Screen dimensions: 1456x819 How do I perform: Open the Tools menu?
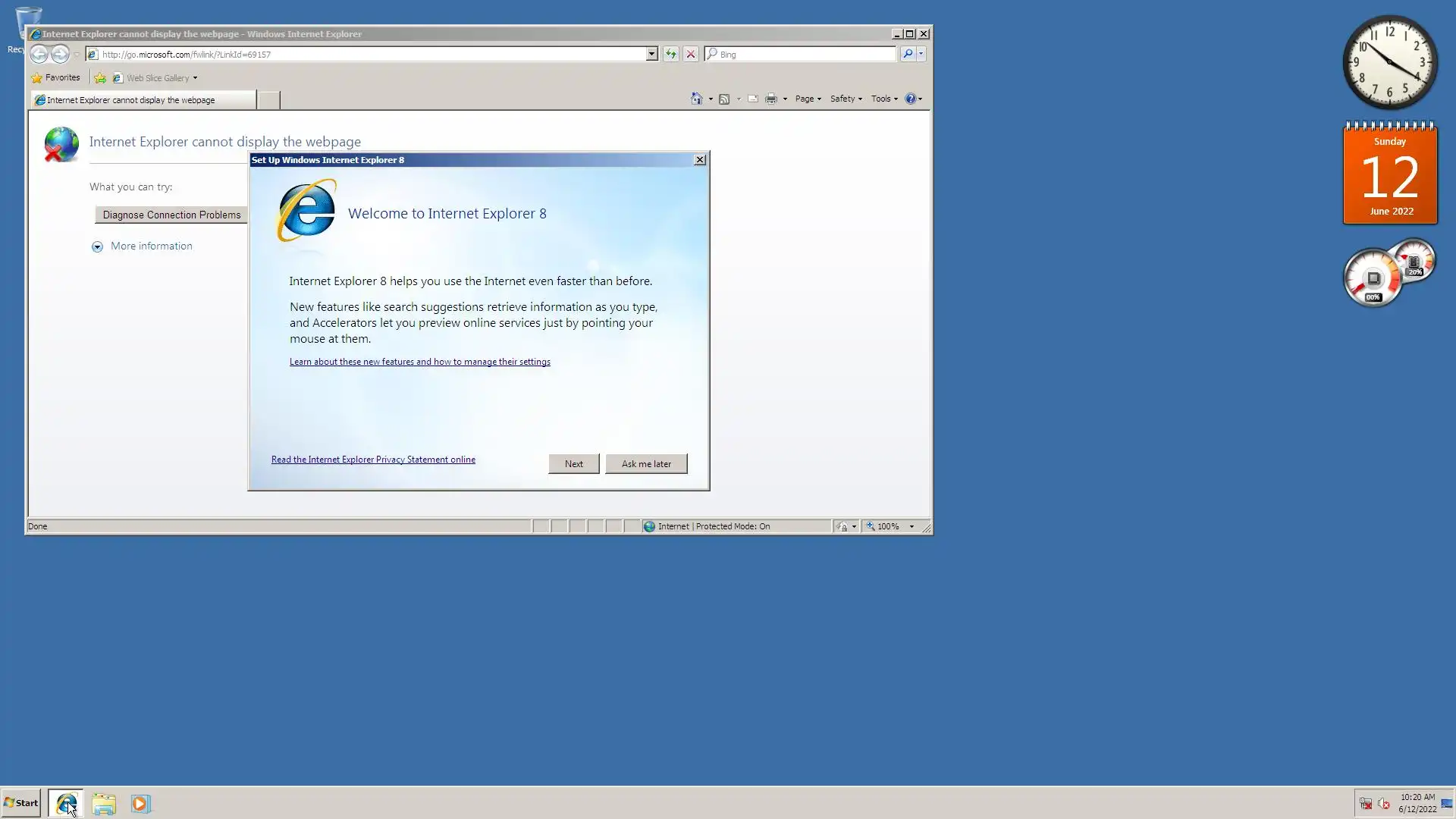(883, 99)
